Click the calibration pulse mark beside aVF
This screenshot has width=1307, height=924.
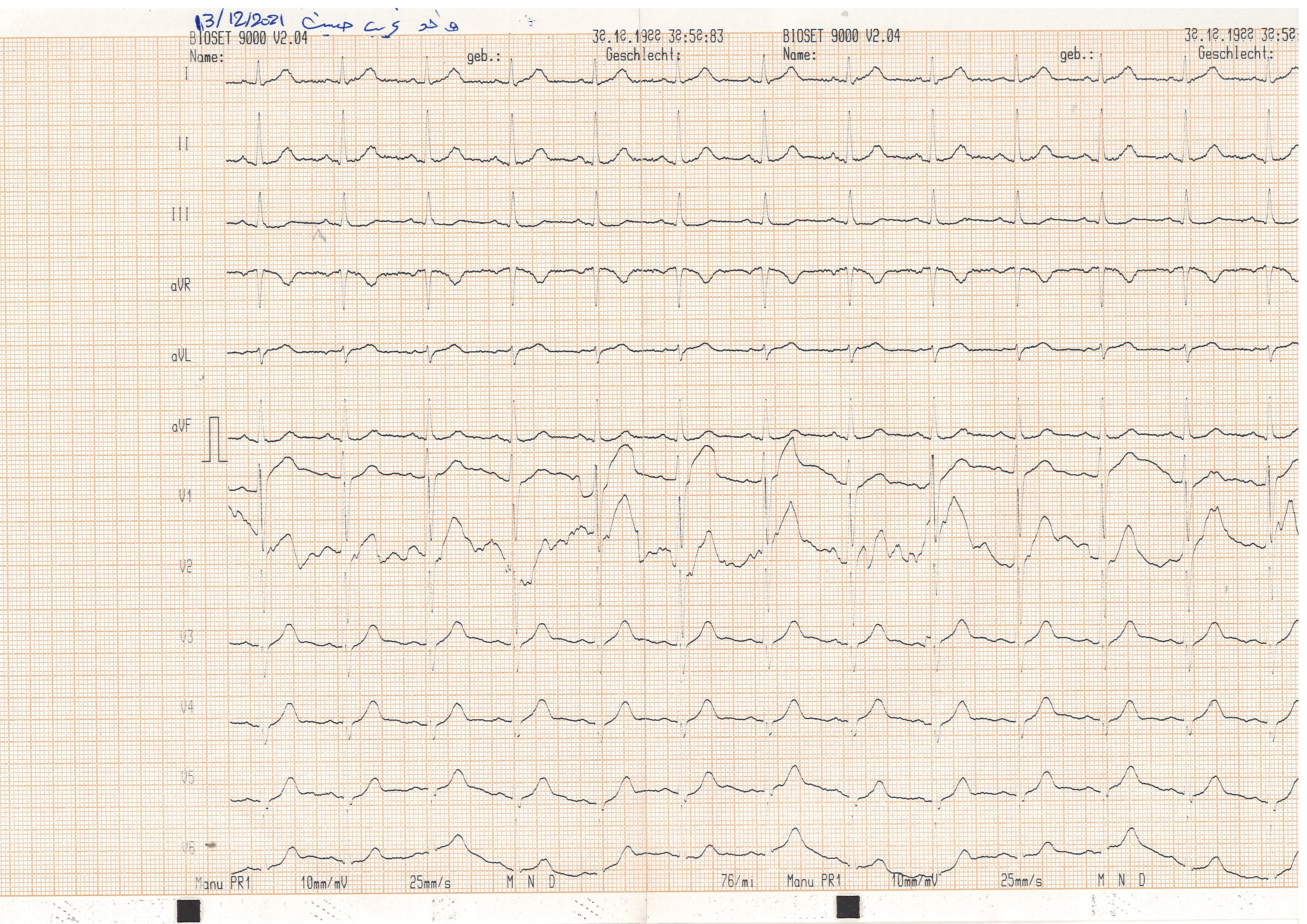214,440
